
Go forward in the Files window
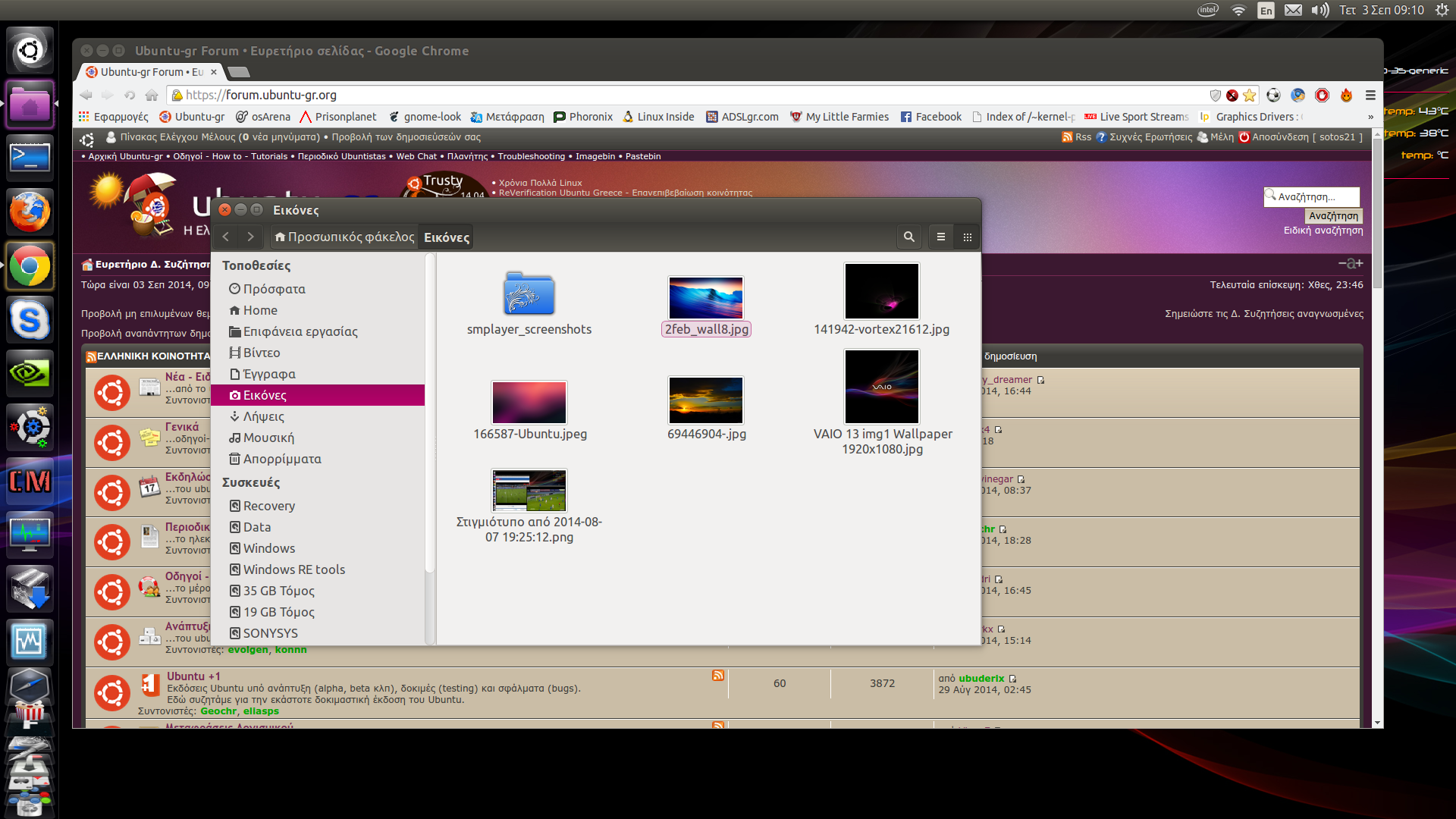point(250,237)
